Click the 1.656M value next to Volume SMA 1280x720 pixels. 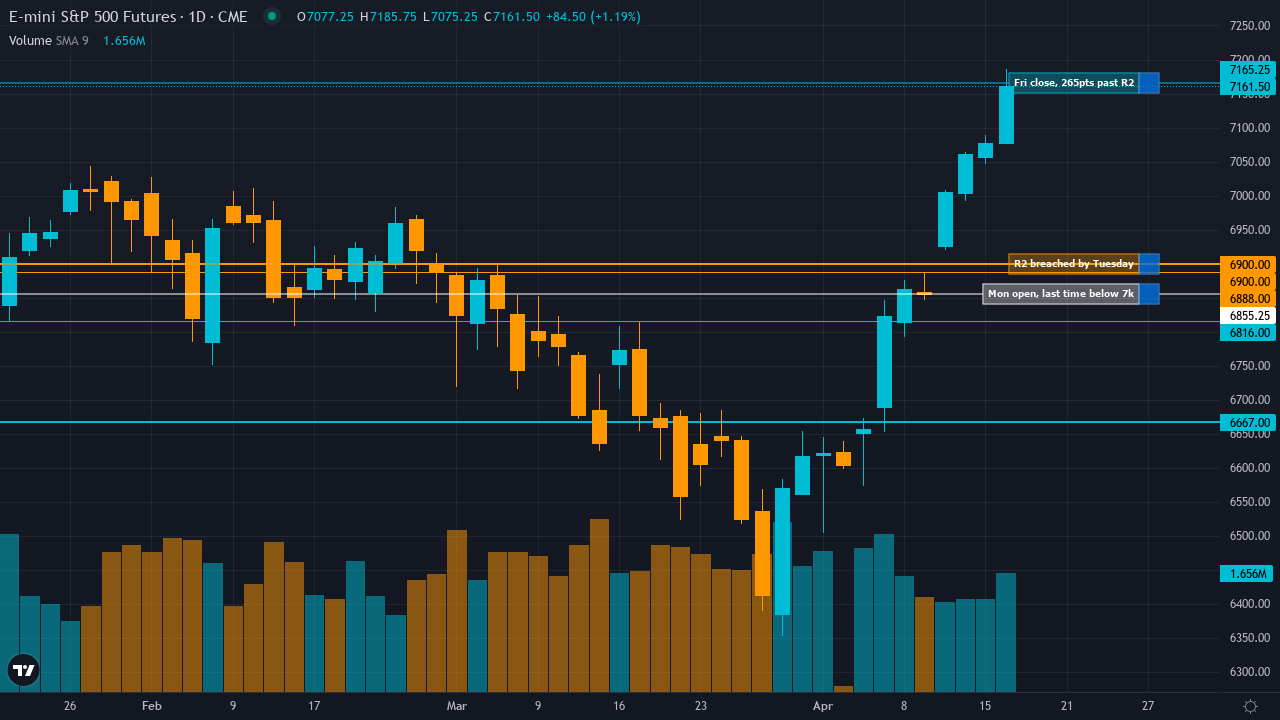coord(124,41)
